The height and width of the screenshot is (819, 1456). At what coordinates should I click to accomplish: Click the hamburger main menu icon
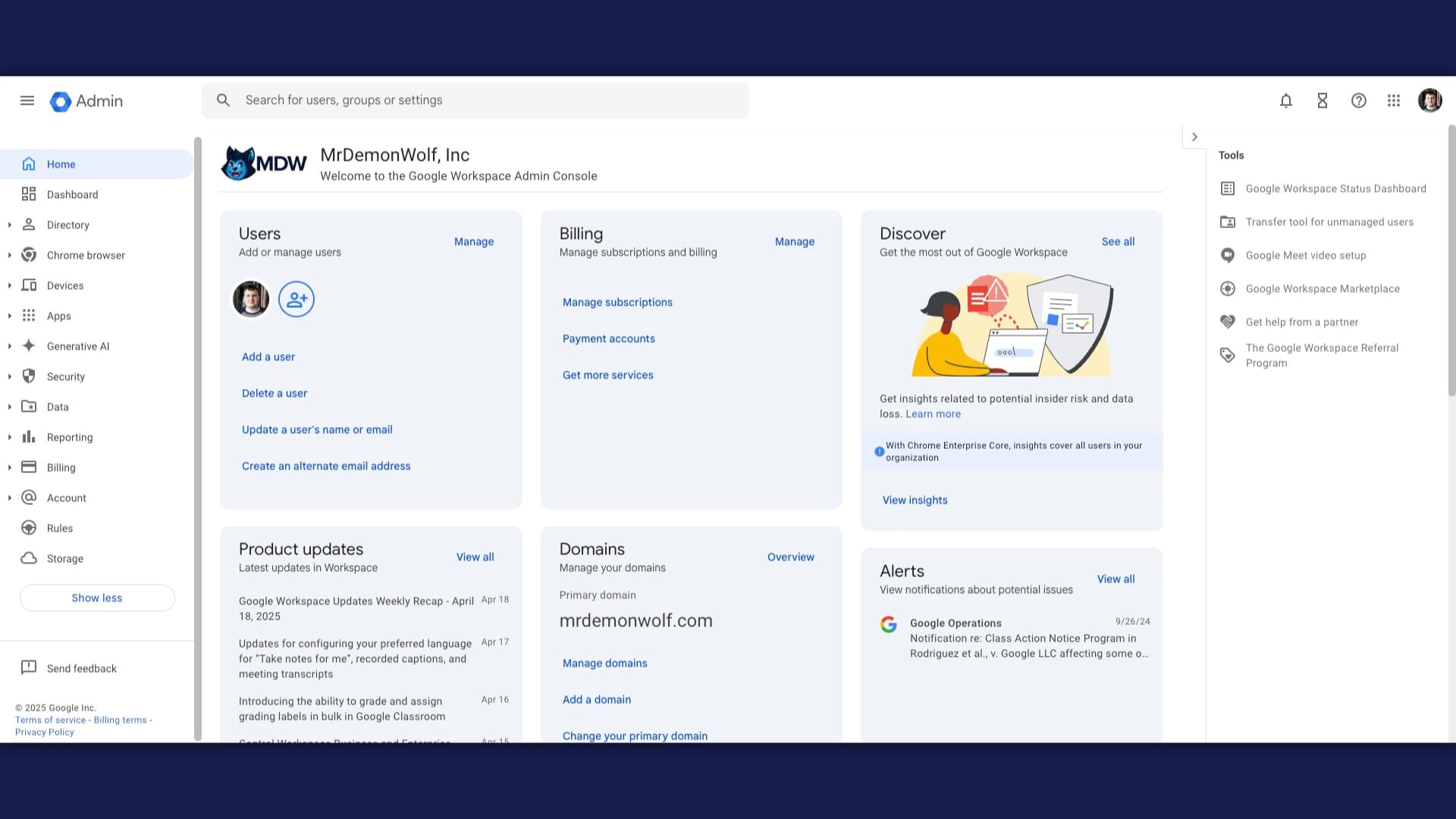27,101
